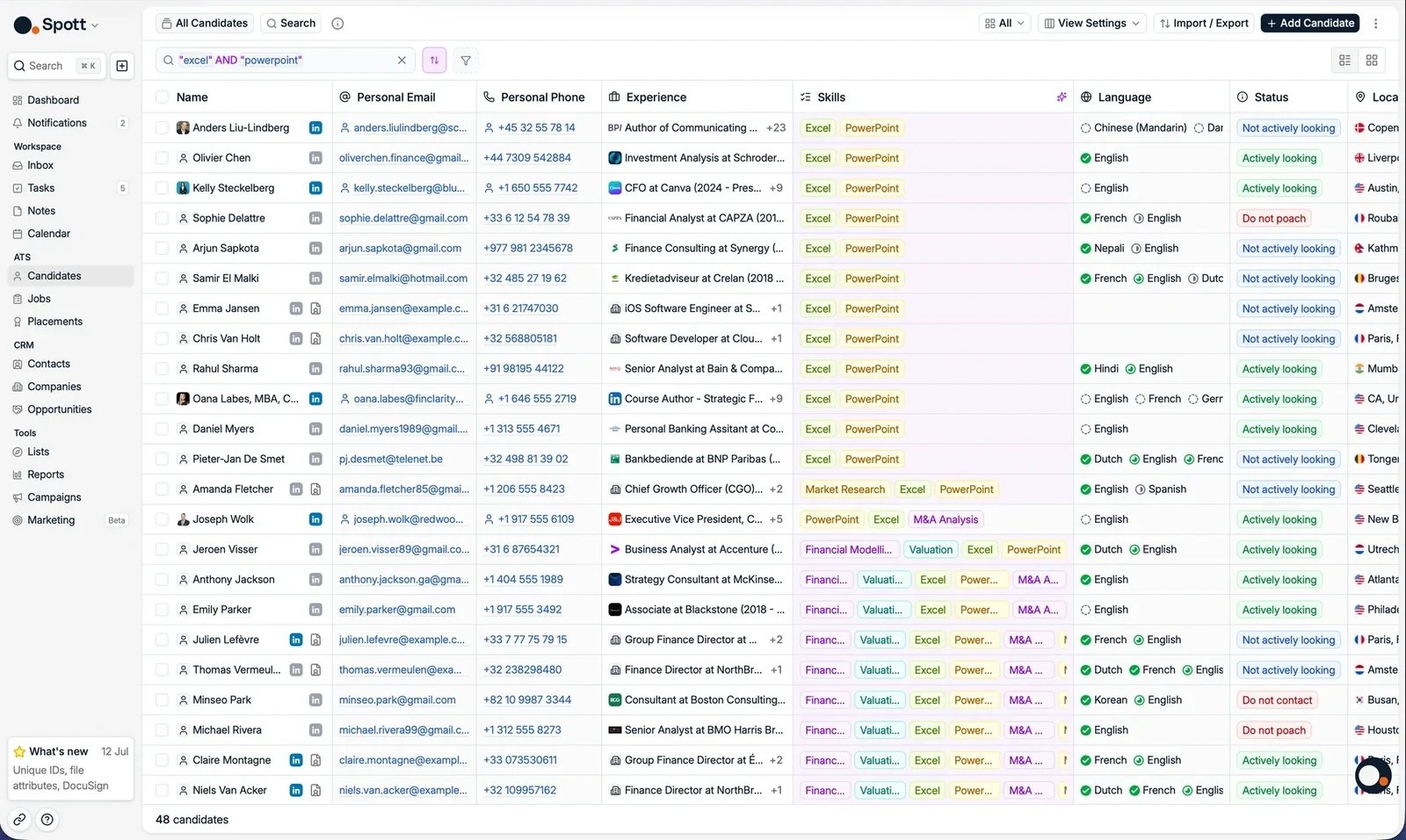Select Sophie Delattre's row checkbox
Image resolution: width=1406 pixels, height=840 pixels.
click(x=162, y=218)
